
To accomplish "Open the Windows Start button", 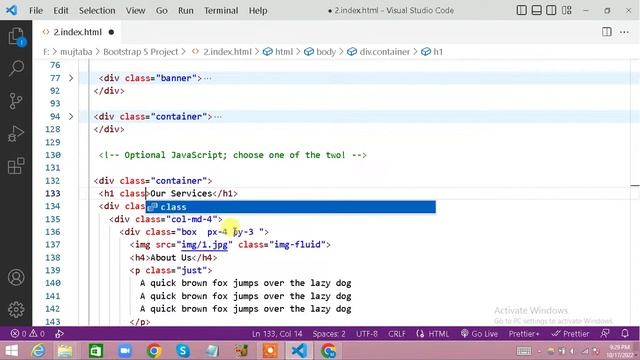I will 11,351.
